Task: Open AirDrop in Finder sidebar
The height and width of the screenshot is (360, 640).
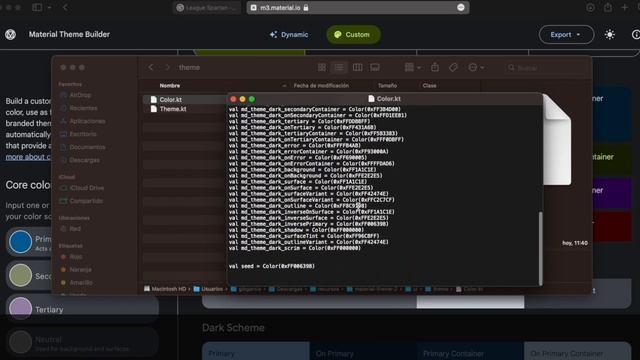Action: 80,95
